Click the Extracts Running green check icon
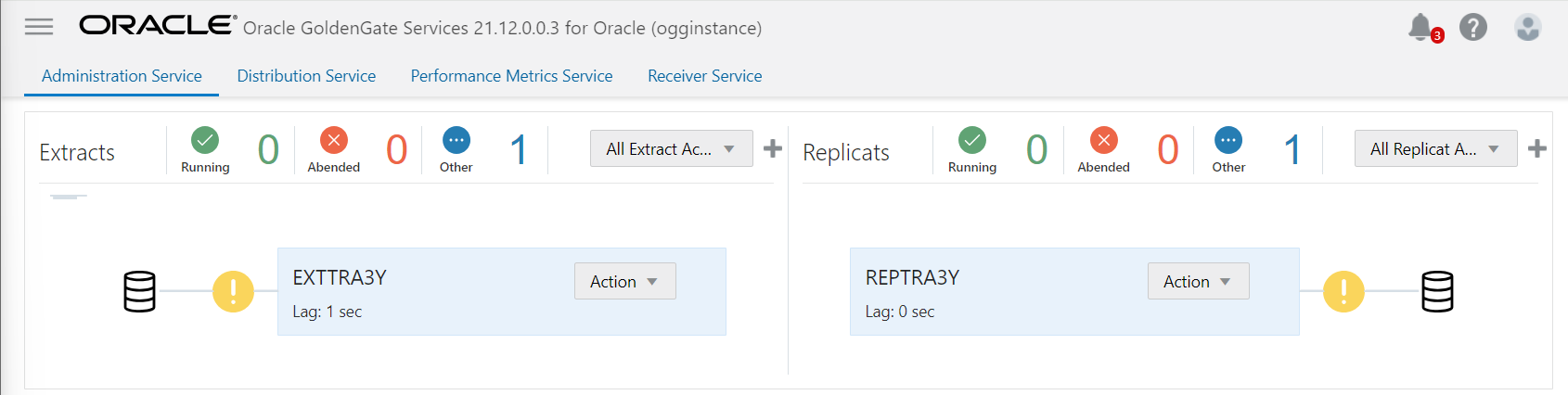 click(x=205, y=140)
